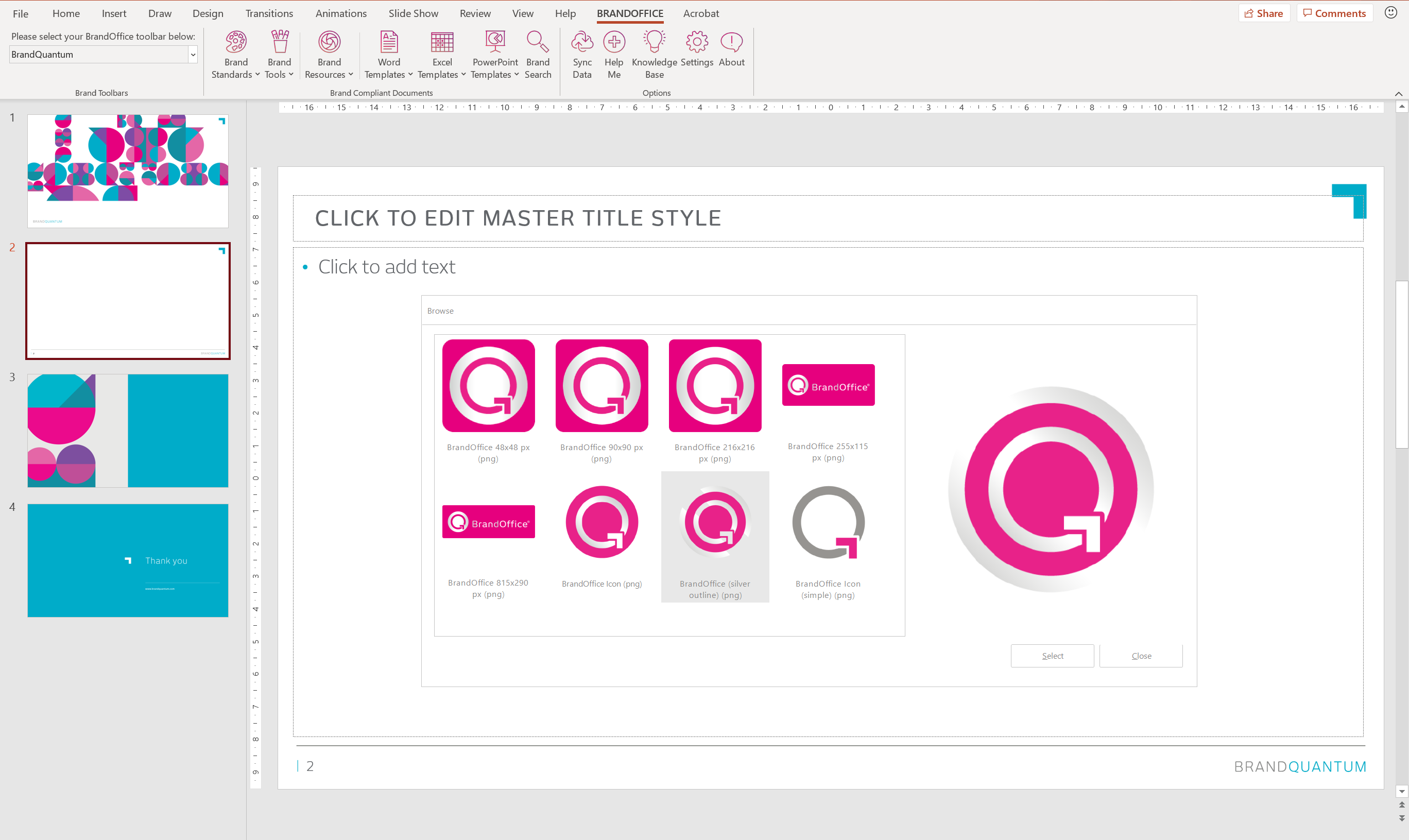Open the About dialog
The height and width of the screenshot is (840, 1409).
732,49
